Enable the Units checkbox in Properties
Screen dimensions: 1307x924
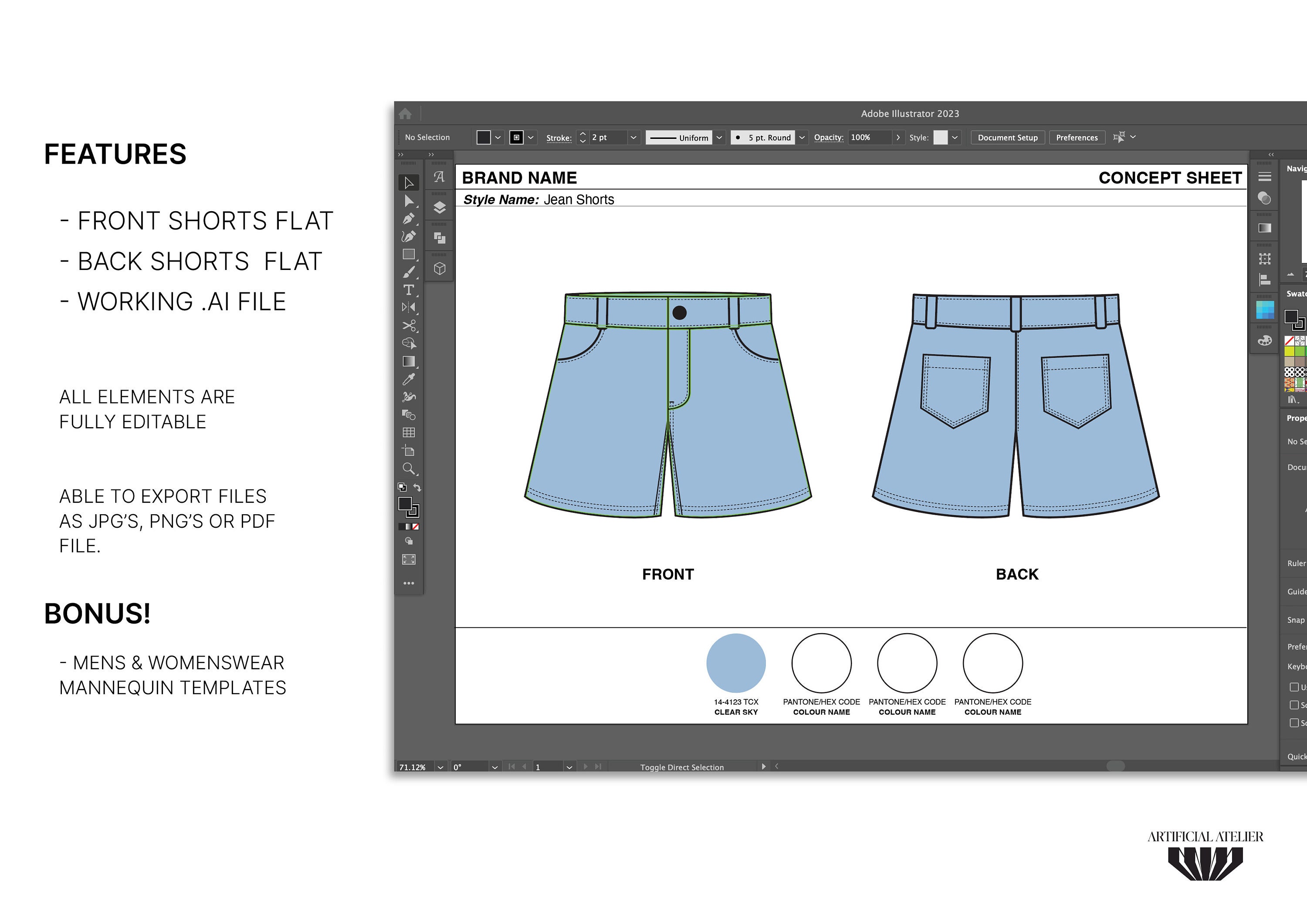point(1294,687)
